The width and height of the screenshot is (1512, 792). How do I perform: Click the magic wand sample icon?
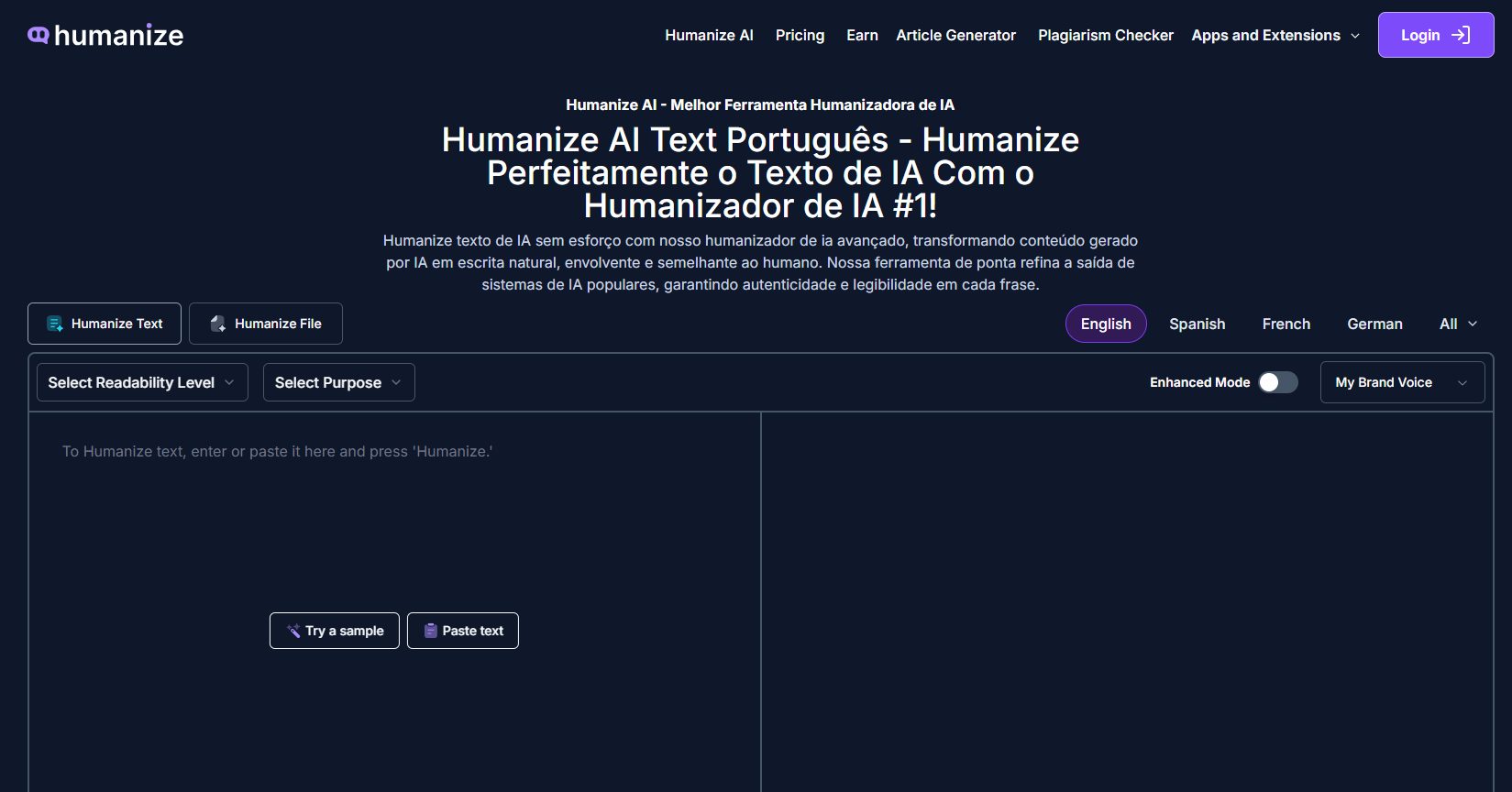click(293, 631)
